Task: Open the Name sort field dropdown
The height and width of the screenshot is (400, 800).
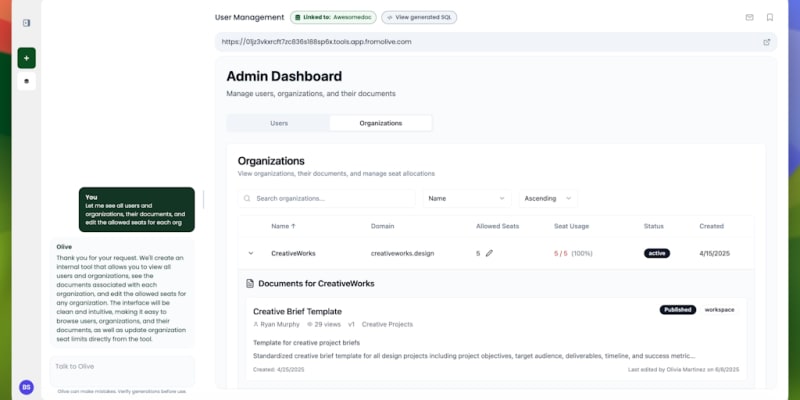Action: (x=467, y=199)
